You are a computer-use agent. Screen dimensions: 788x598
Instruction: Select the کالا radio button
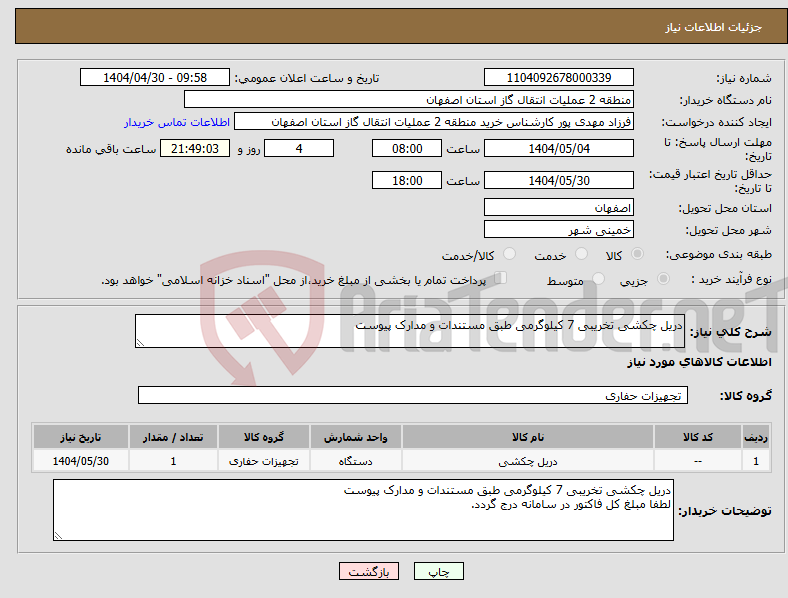[637, 254]
